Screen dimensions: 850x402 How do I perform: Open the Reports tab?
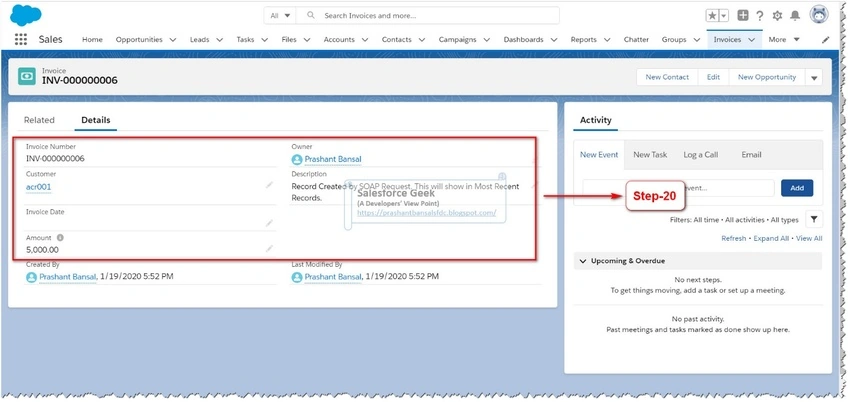tap(583, 40)
